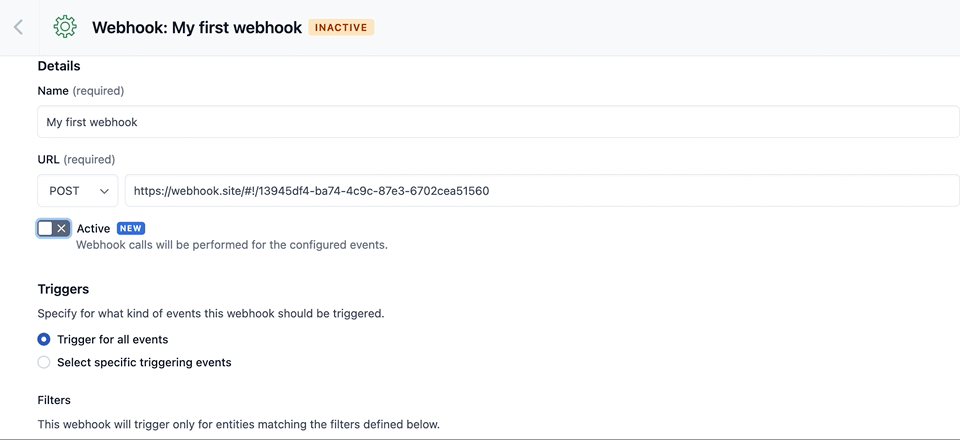Click the NEW badge next to Active
Image resolution: width=960 pixels, height=440 pixels.
[130, 228]
